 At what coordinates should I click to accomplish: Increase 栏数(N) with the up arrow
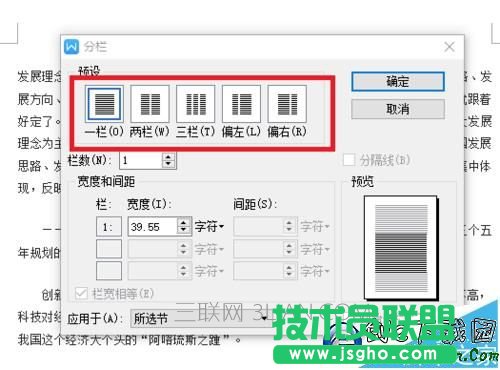(x=168, y=157)
